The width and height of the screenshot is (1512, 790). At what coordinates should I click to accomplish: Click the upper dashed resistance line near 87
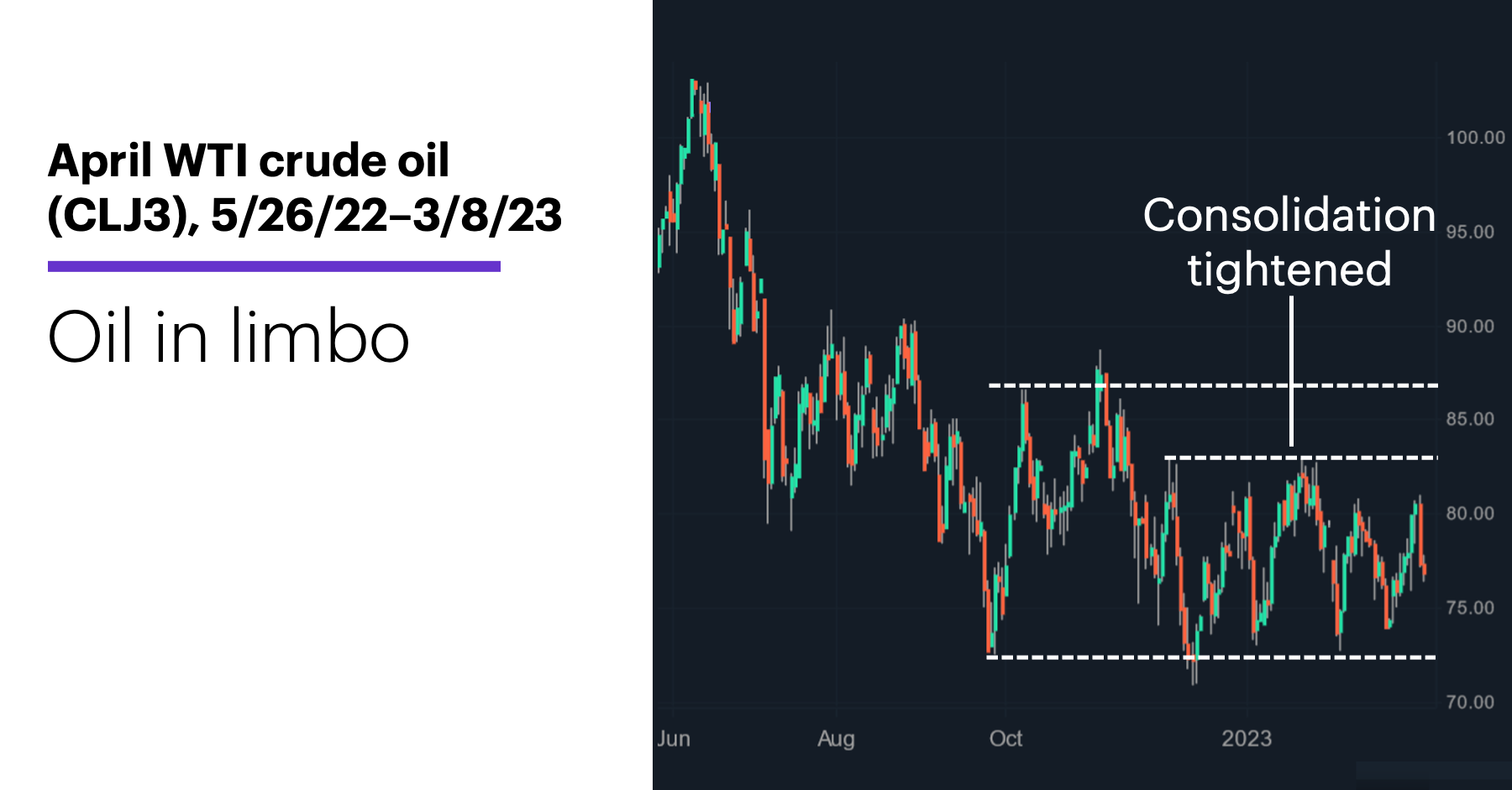[x=1213, y=385]
